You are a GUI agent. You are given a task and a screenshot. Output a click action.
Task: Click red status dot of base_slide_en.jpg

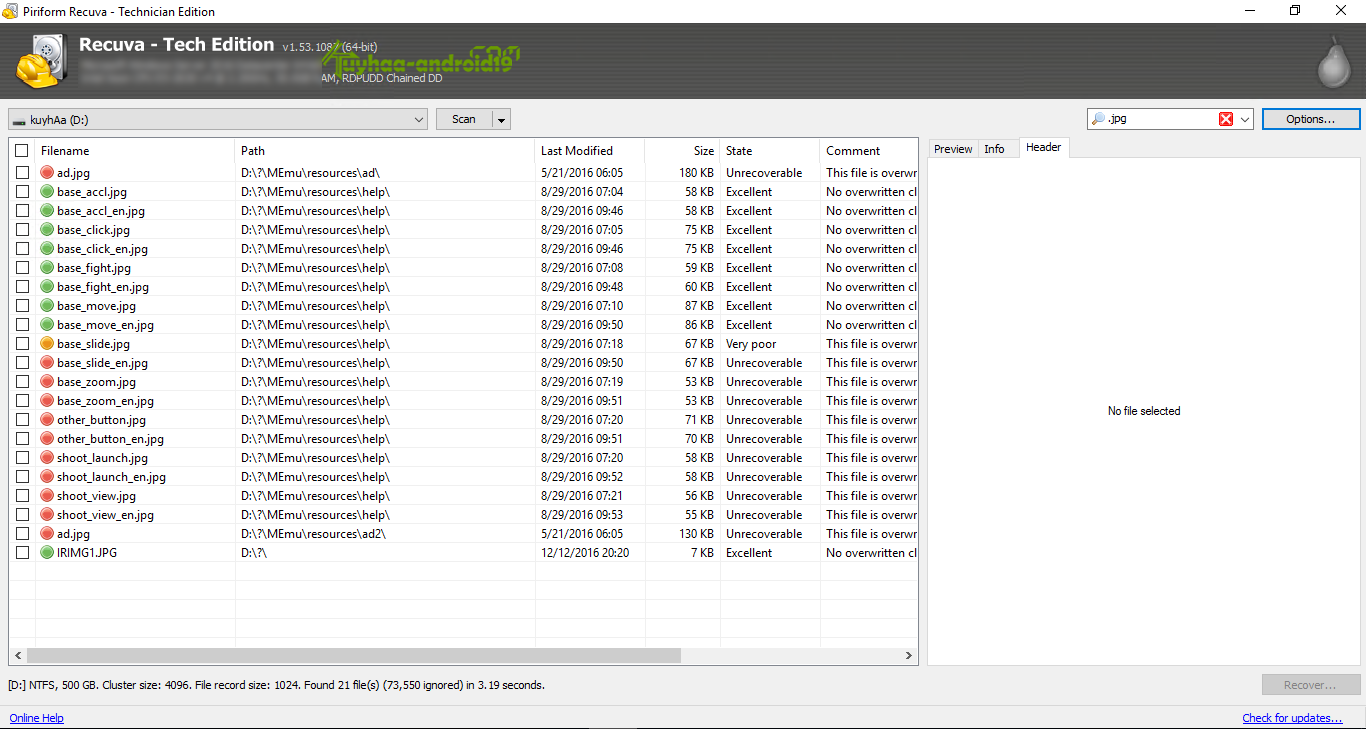(x=47, y=363)
